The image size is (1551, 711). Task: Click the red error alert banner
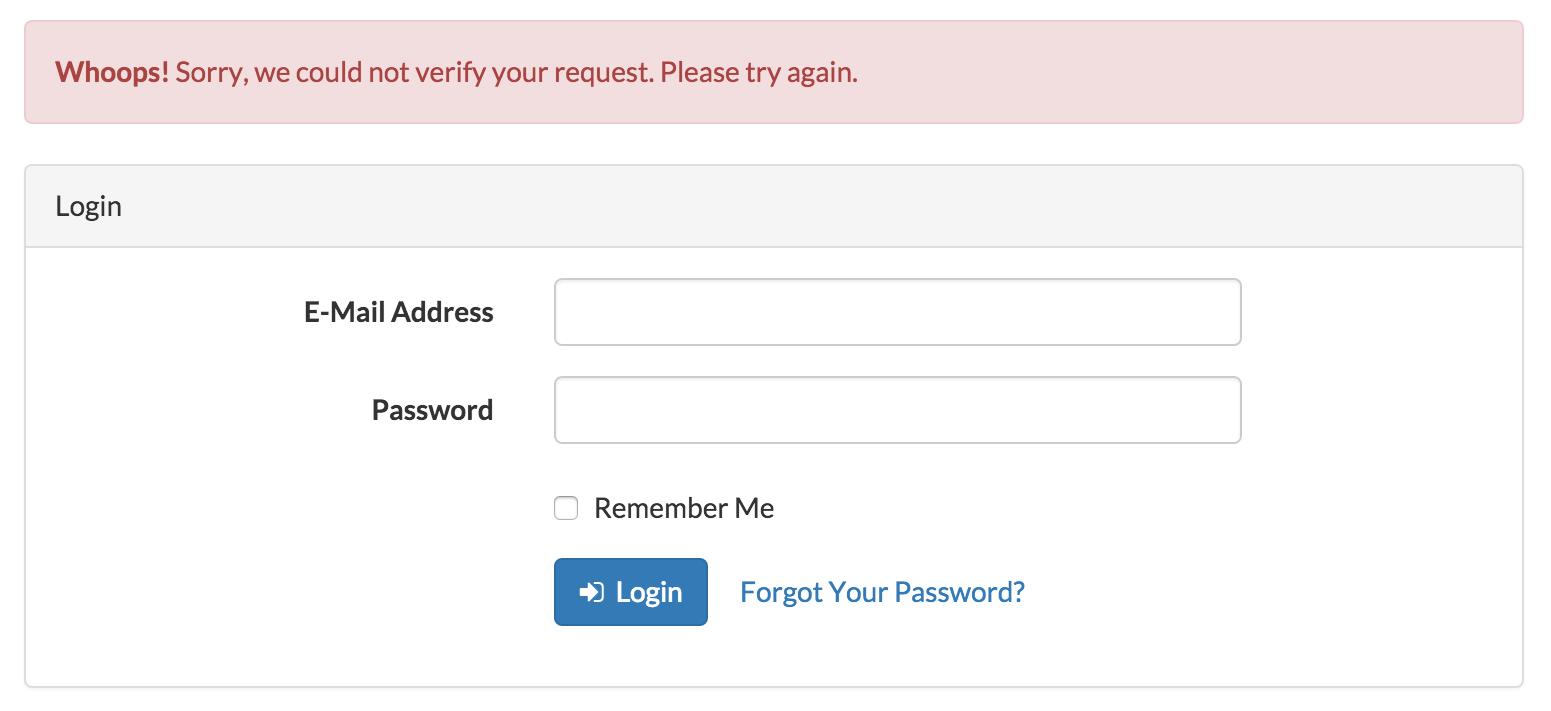pyautogui.click(x=773, y=72)
